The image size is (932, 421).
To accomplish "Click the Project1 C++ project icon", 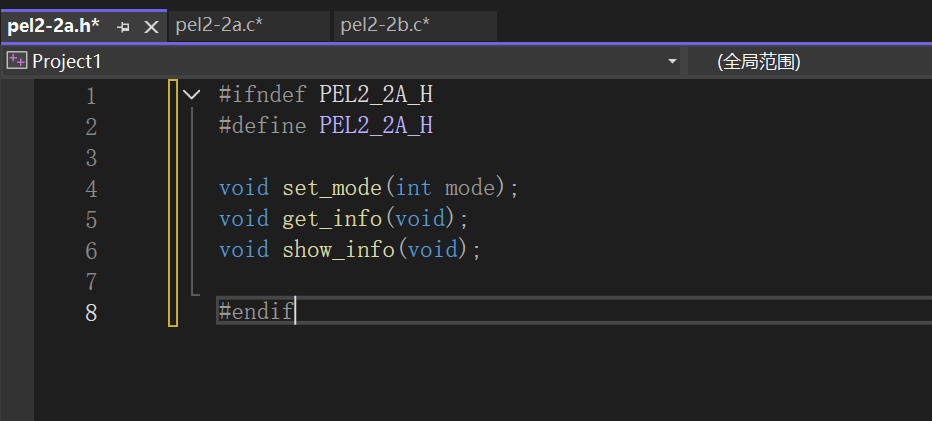I will (16, 61).
